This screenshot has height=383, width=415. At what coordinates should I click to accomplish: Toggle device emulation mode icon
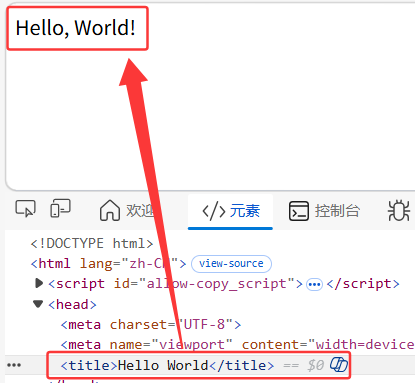60,208
